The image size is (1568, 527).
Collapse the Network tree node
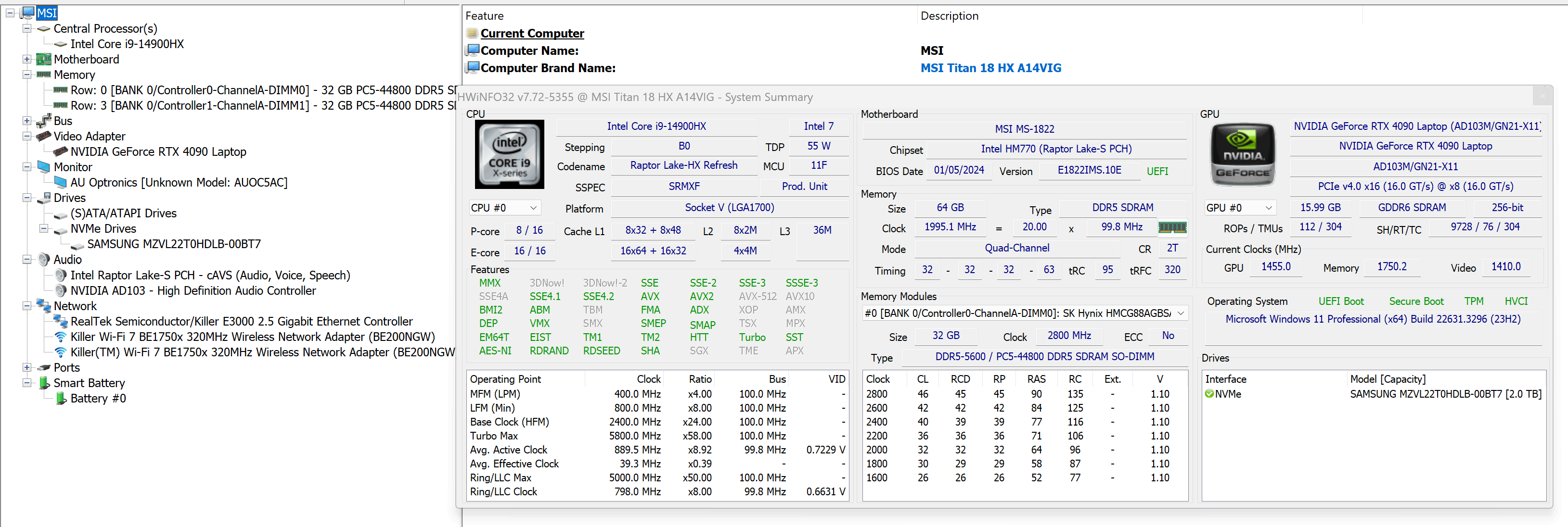(27, 306)
